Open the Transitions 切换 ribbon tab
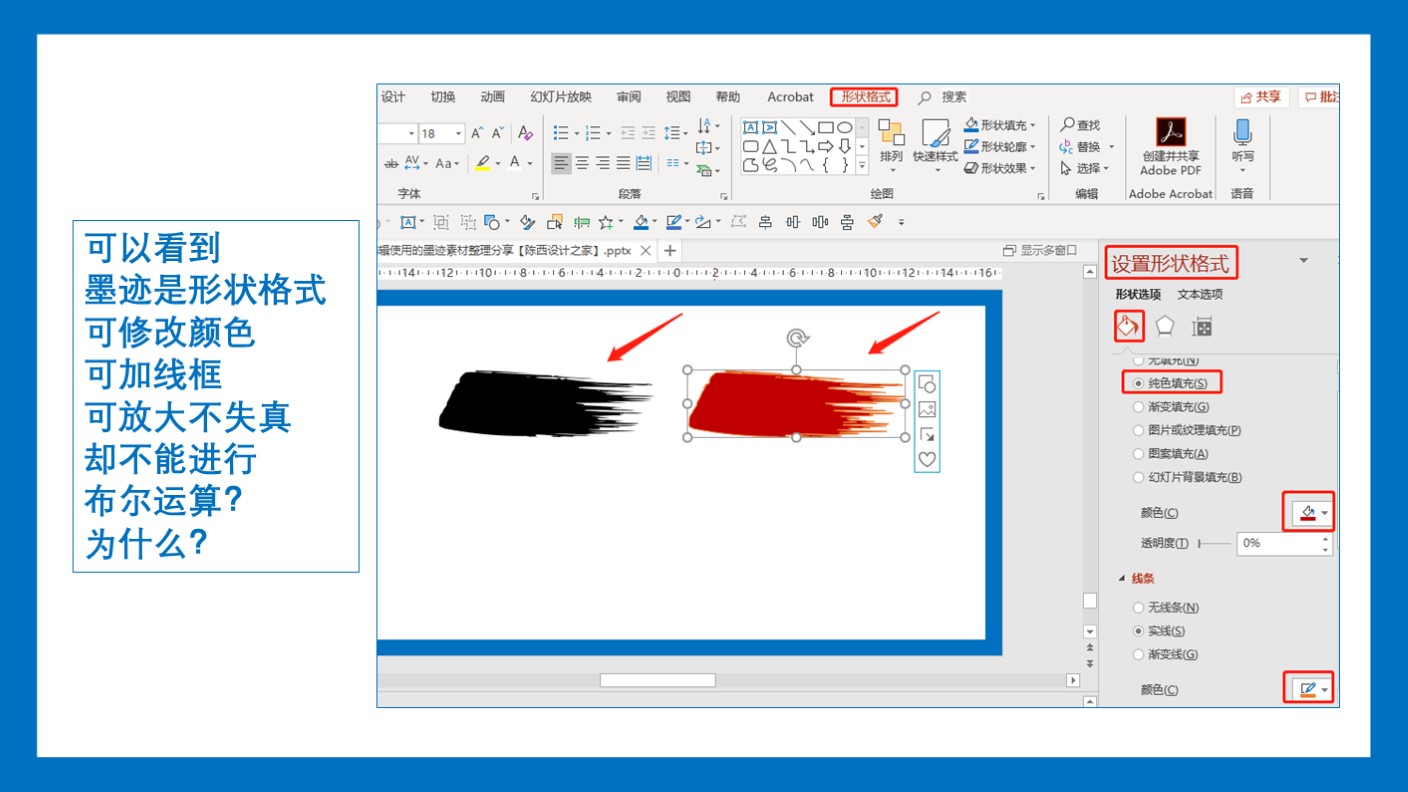Image resolution: width=1408 pixels, height=792 pixels. 443,97
